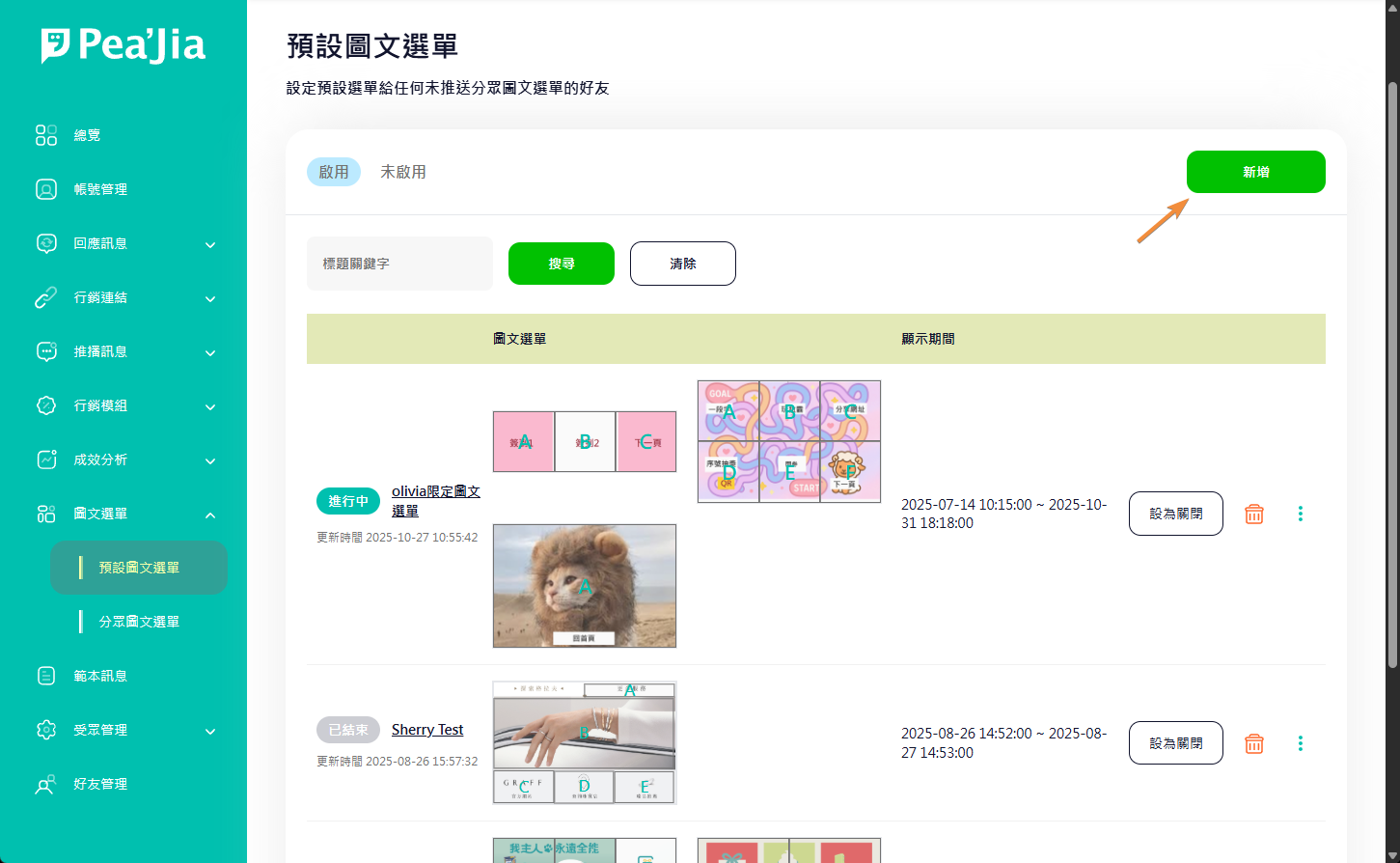Switch to the 未啟用 tab
This screenshot has width=1400, height=863.
pyautogui.click(x=402, y=172)
